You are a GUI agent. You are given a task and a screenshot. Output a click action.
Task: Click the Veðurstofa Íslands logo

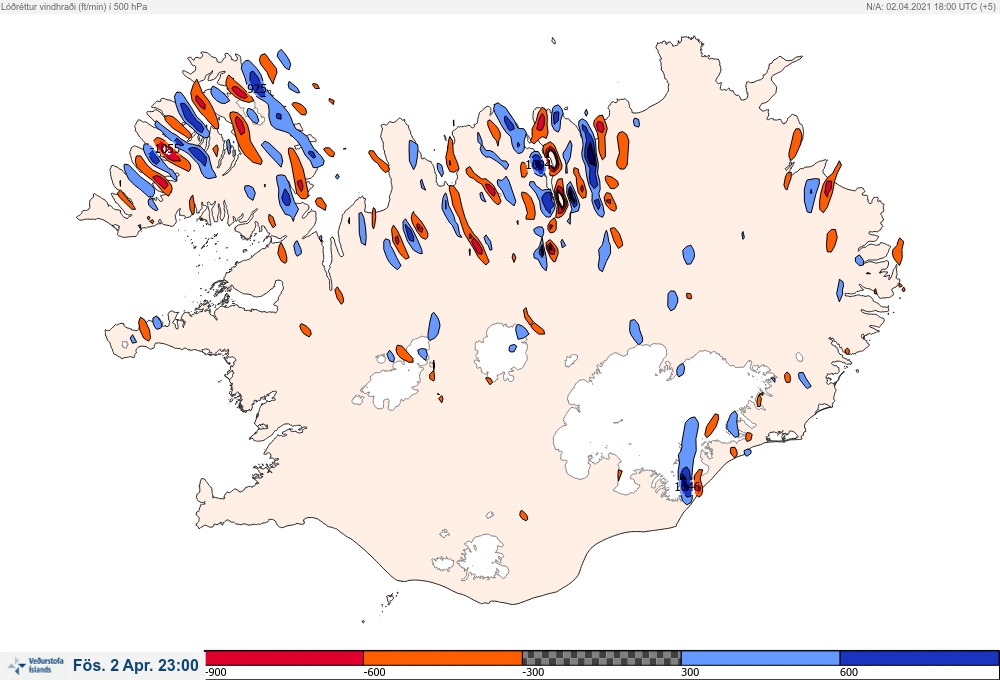pyautogui.click(x=36, y=665)
